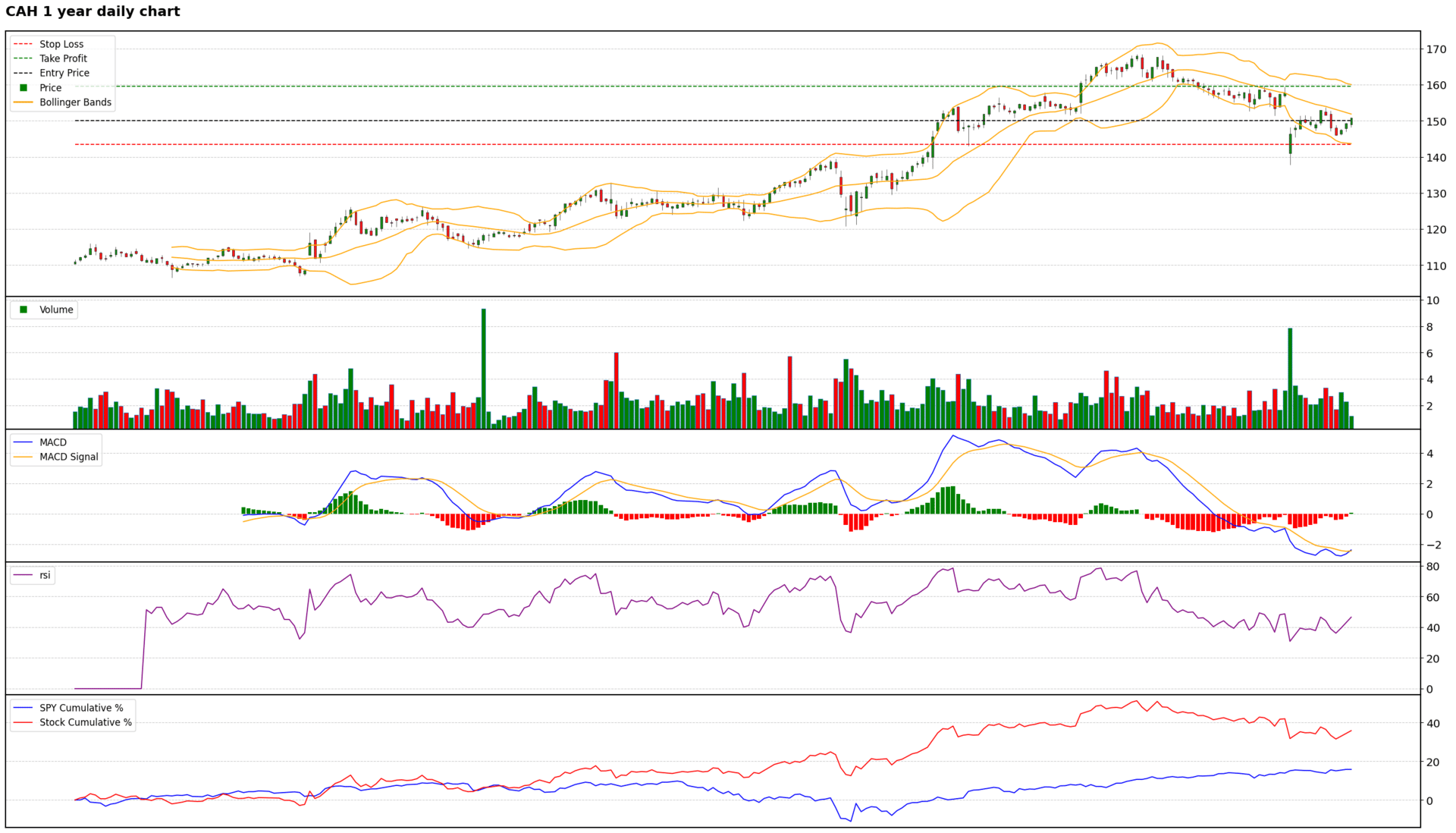The image size is (1456, 833).
Task: Click the 110 price axis label
Action: (1436, 266)
